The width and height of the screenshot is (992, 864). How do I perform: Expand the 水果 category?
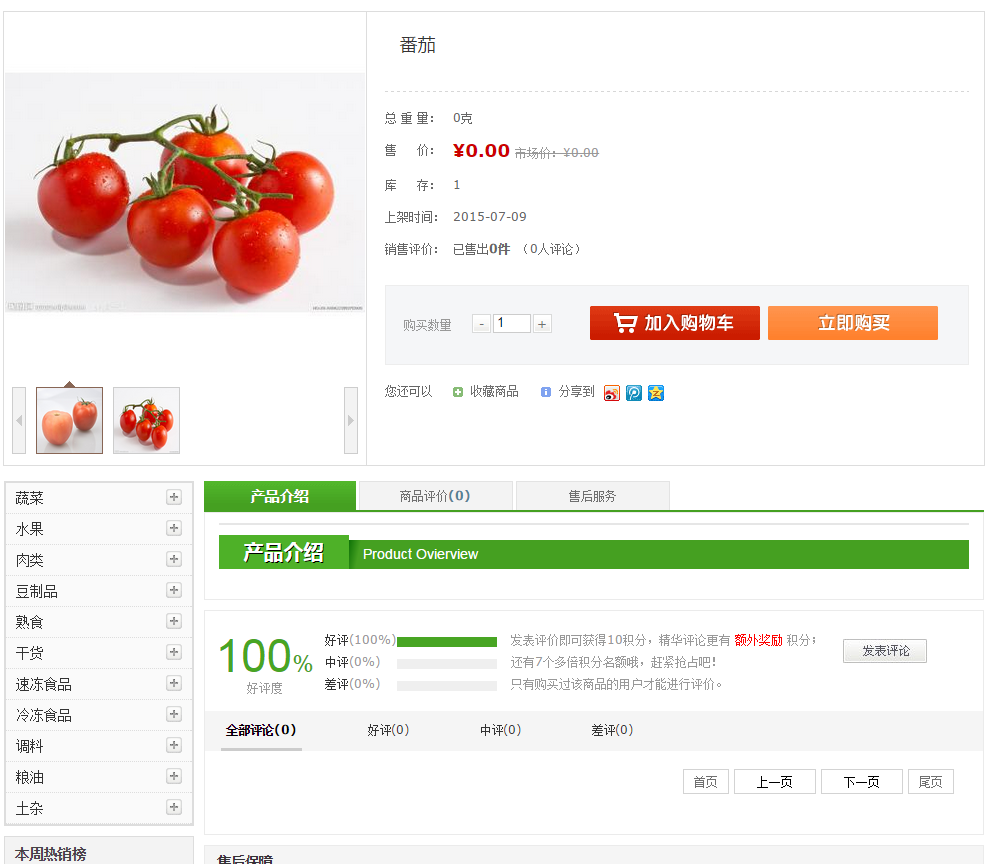174,528
